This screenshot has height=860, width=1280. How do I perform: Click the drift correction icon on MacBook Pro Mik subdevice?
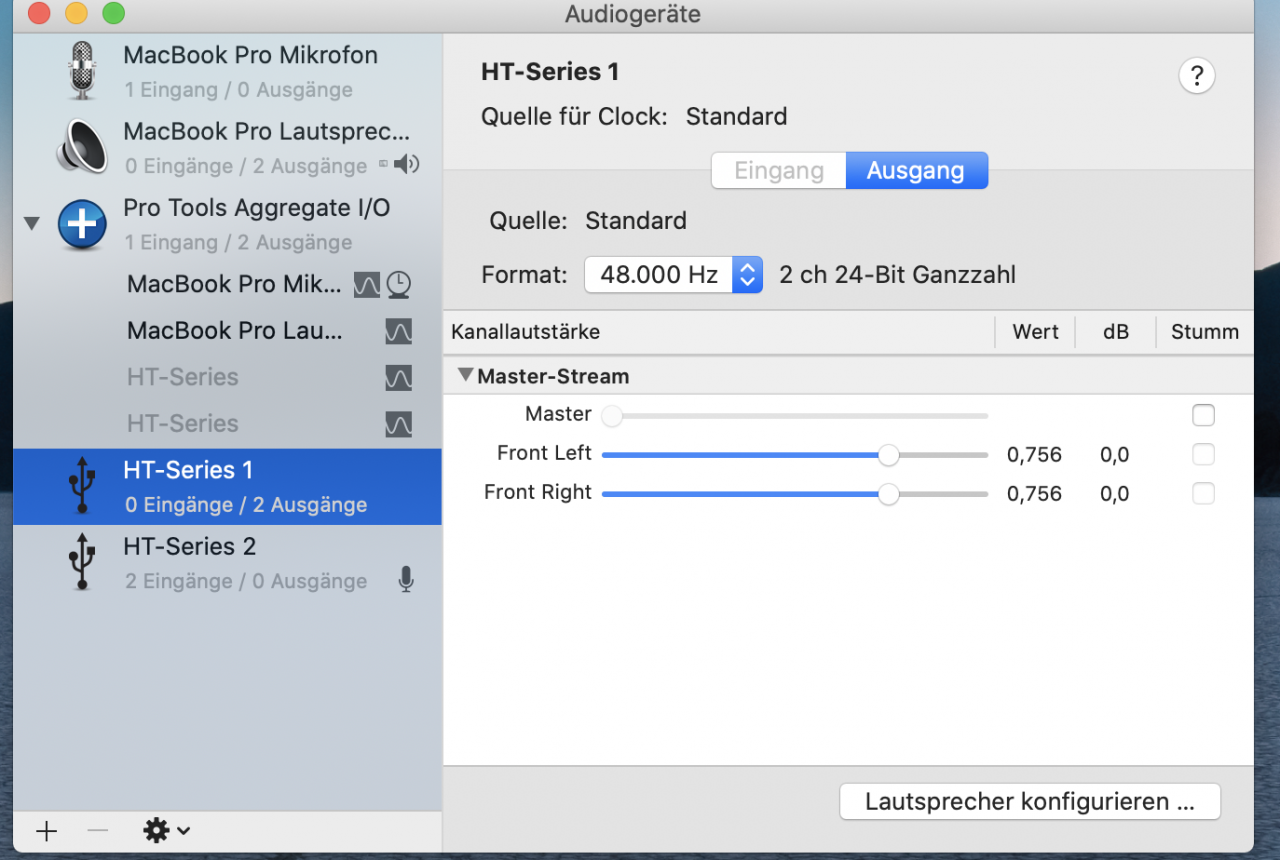pyautogui.click(x=367, y=285)
